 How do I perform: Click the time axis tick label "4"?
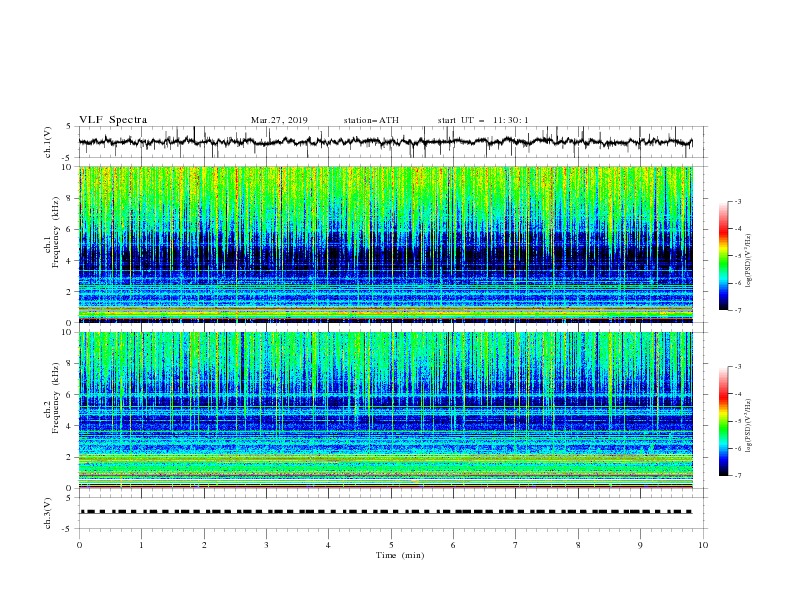click(x=328, y=545)
